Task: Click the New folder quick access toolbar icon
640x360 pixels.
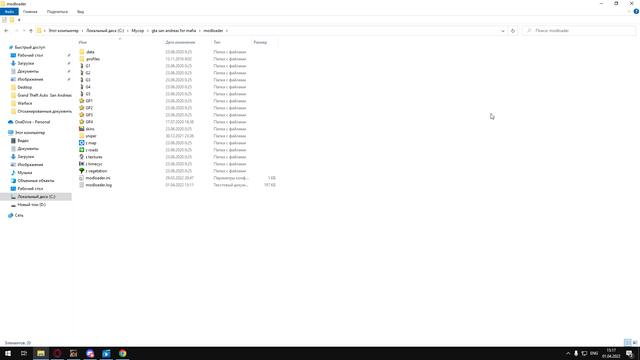Action: pyautogui.click(x=12, y=20)
